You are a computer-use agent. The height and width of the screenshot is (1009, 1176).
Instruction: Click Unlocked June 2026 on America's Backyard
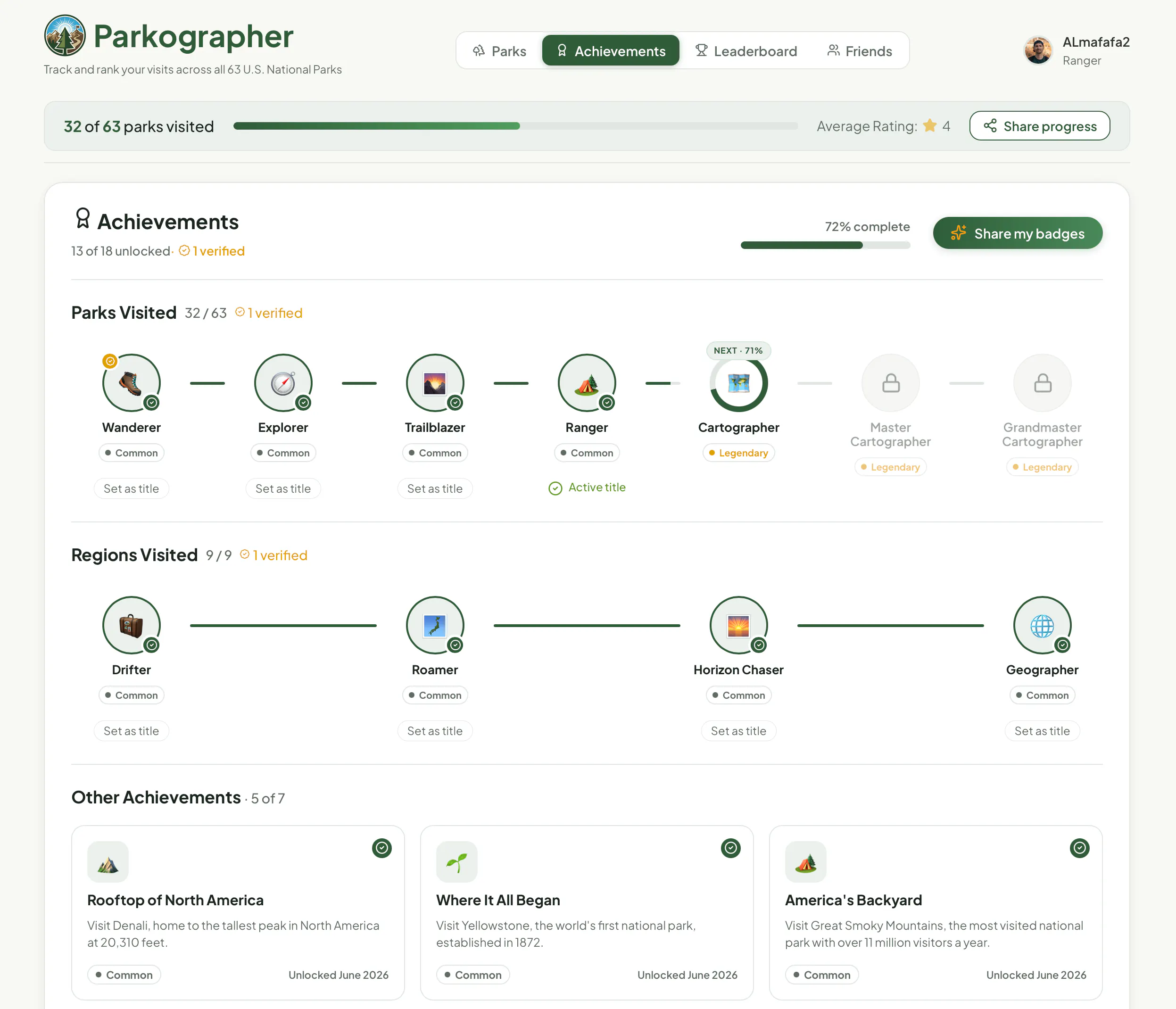click(x=1036, y=975)
